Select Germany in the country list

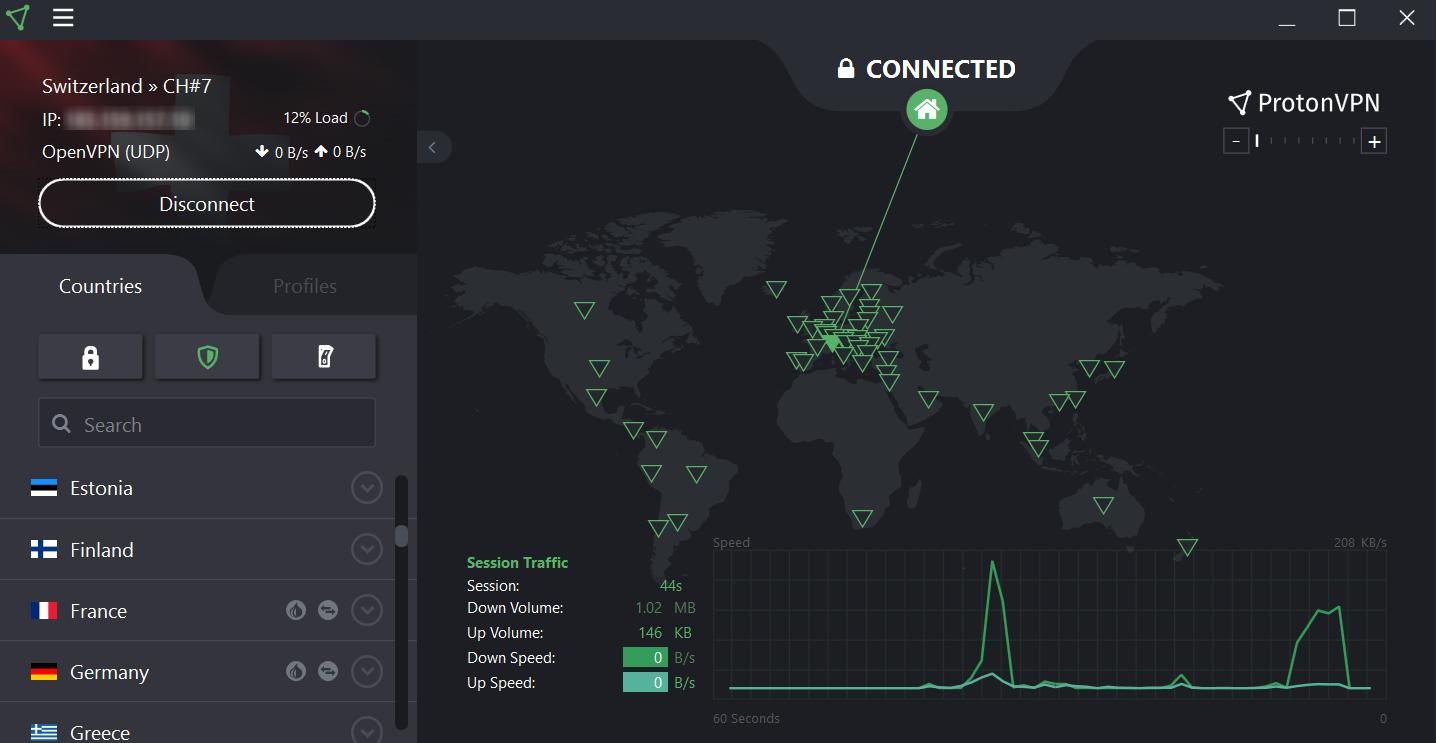click(x=109, y=672)
